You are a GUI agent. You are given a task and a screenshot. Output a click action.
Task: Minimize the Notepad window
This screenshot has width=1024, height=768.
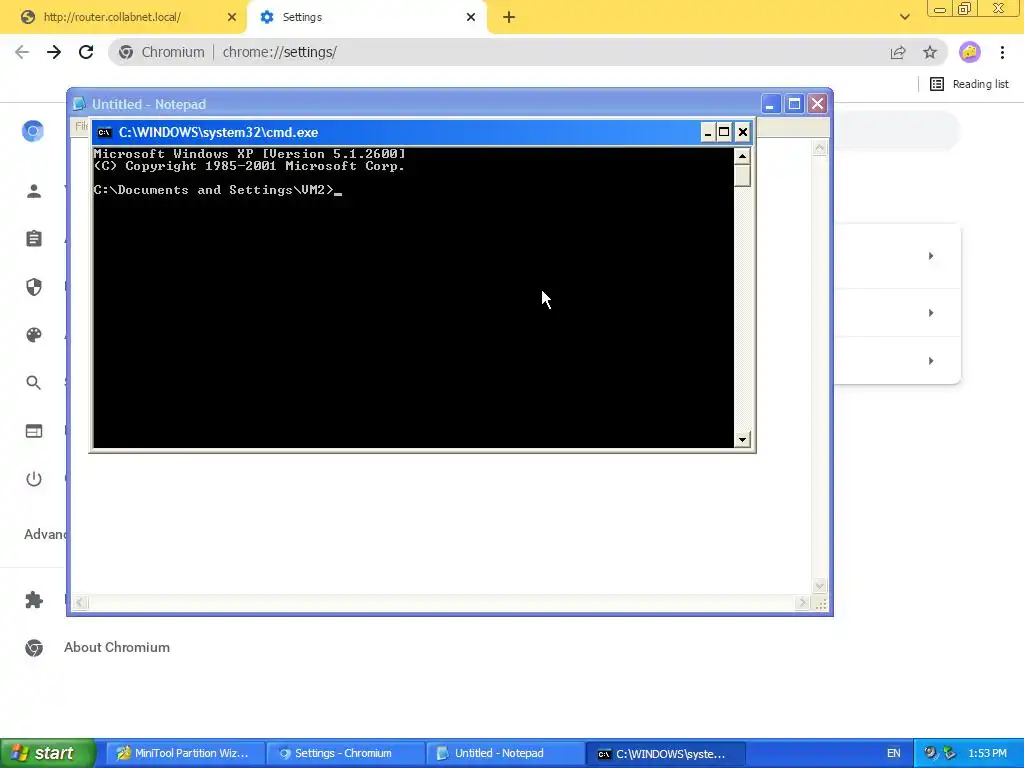pyautogui.click(x=771, y=104)
